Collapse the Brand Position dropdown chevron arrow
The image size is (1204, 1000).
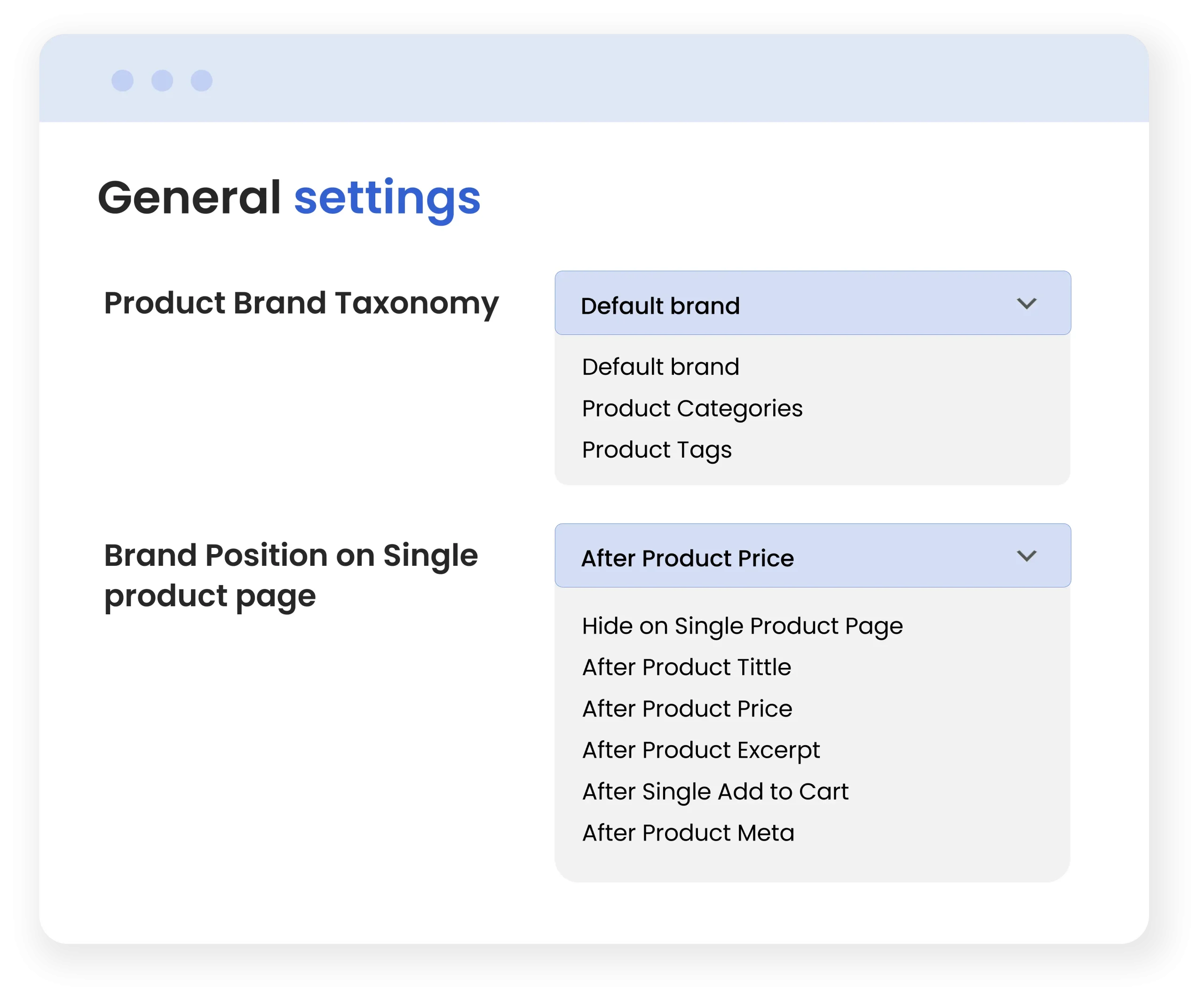(x=1026, y=556)
